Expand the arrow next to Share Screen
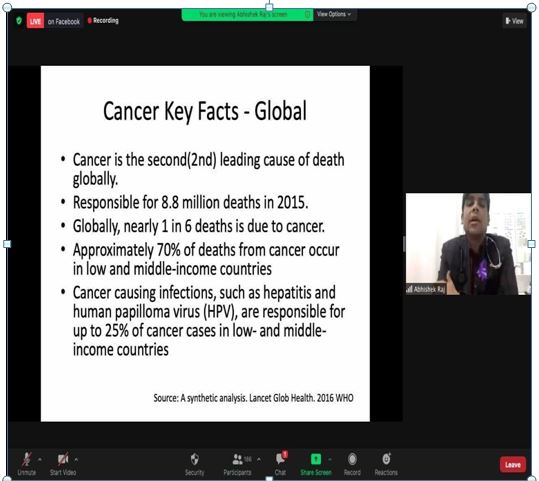The height and width of the screenshot is (481, 539). tap(330, 459)
